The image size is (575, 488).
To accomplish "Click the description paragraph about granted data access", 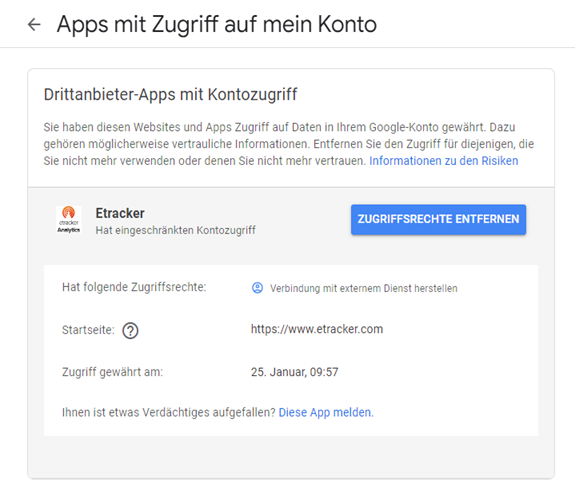I will tap(289, 144).
